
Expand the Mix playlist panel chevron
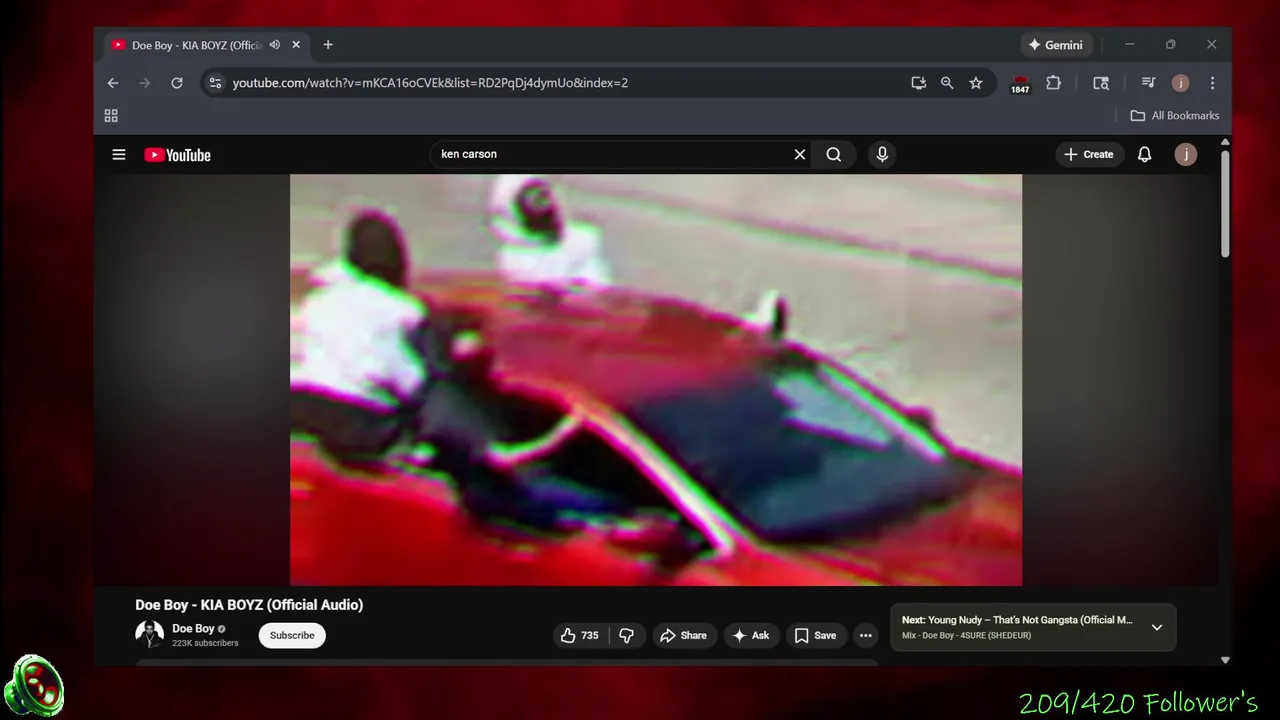[x=1157, y=628]
